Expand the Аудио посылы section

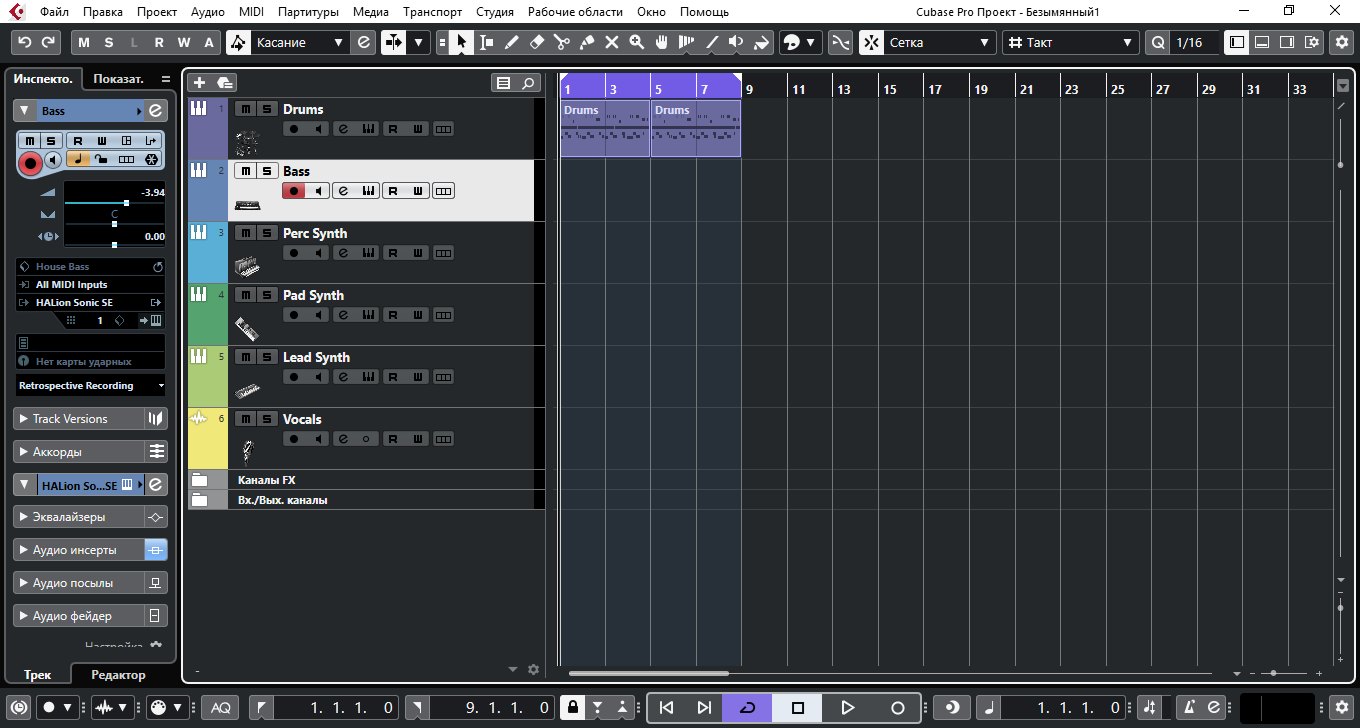coord(79,583)
